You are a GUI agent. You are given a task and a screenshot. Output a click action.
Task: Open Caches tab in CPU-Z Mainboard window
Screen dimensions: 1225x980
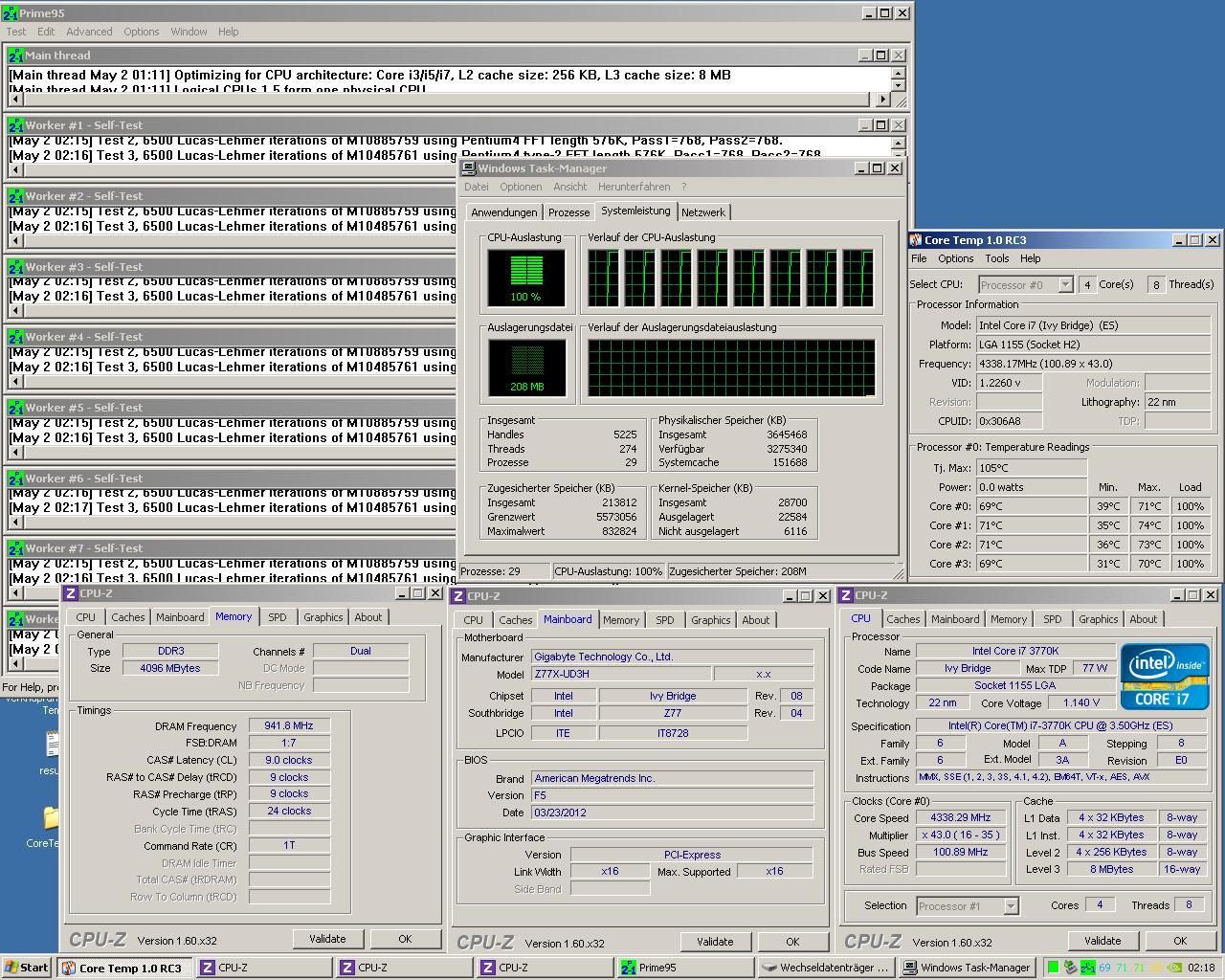[516, 620]
